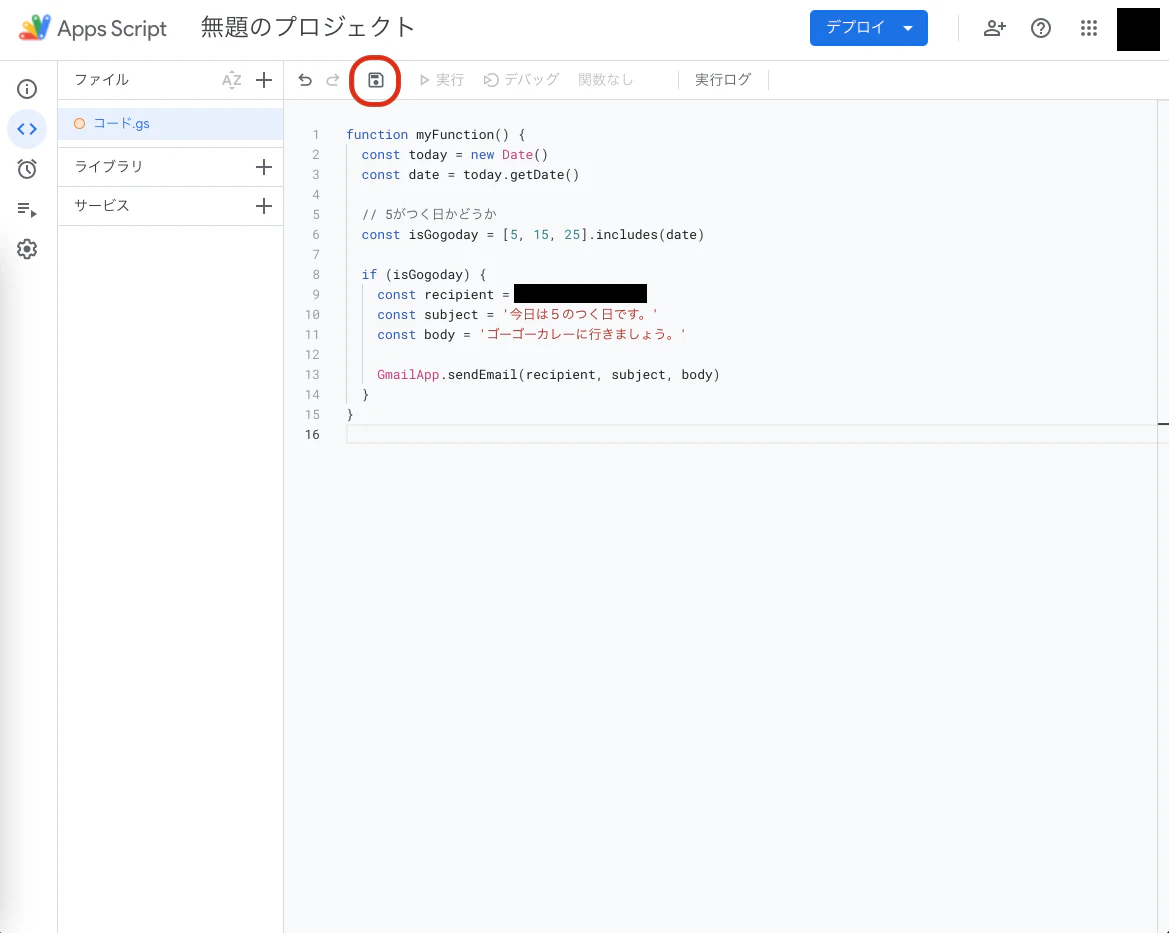This screenshot has width=1169, height=933.
Task: Click the GmailApp.sendEmail line
Action: point(549,374)
